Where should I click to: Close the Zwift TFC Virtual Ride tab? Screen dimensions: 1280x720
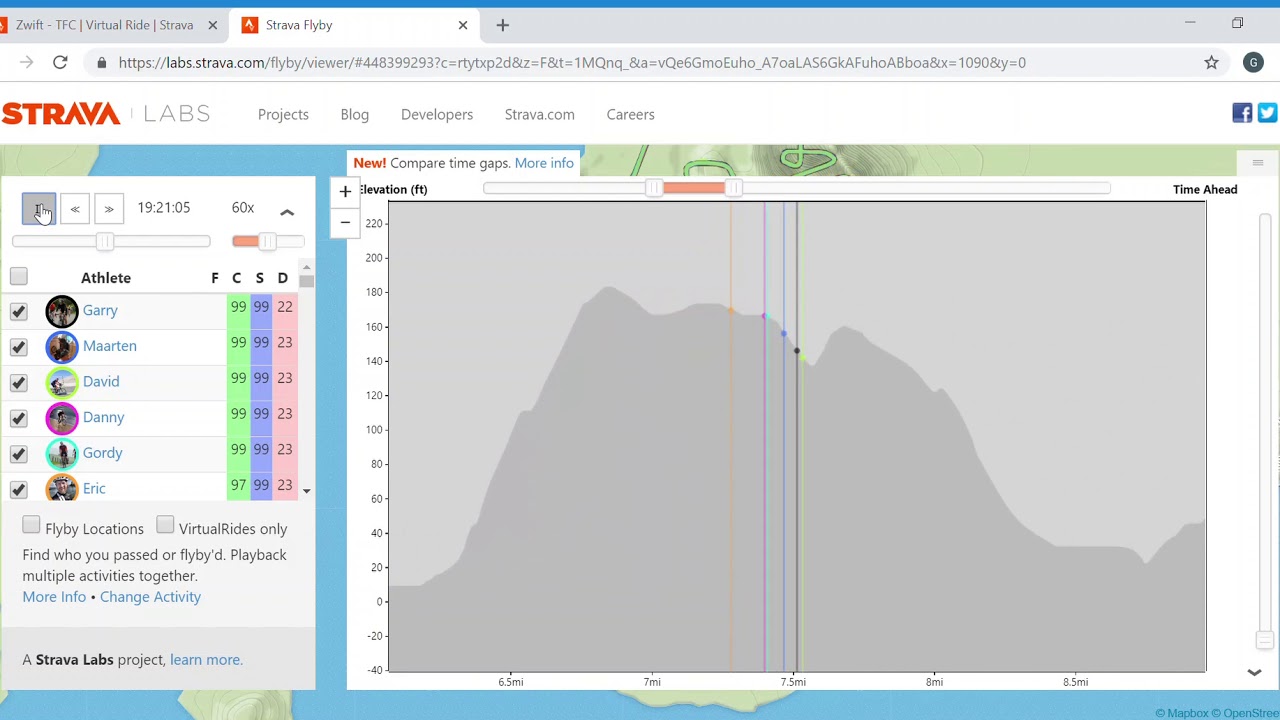point(212,25)
